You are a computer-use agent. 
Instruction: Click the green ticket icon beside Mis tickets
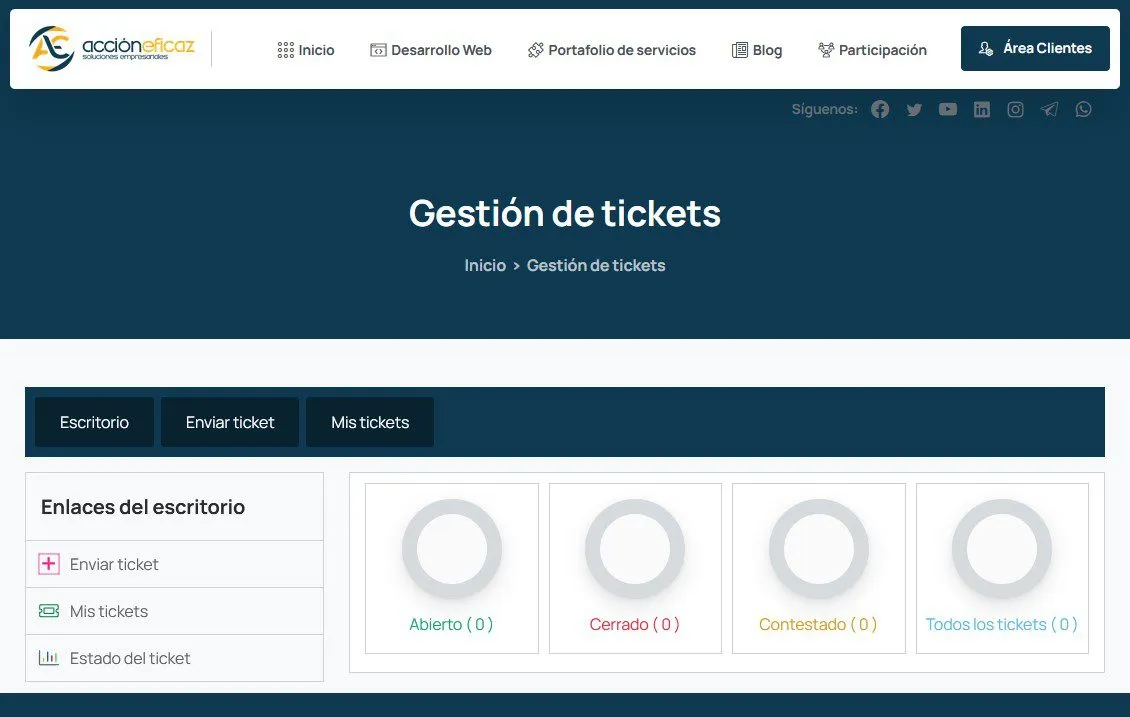48,611
